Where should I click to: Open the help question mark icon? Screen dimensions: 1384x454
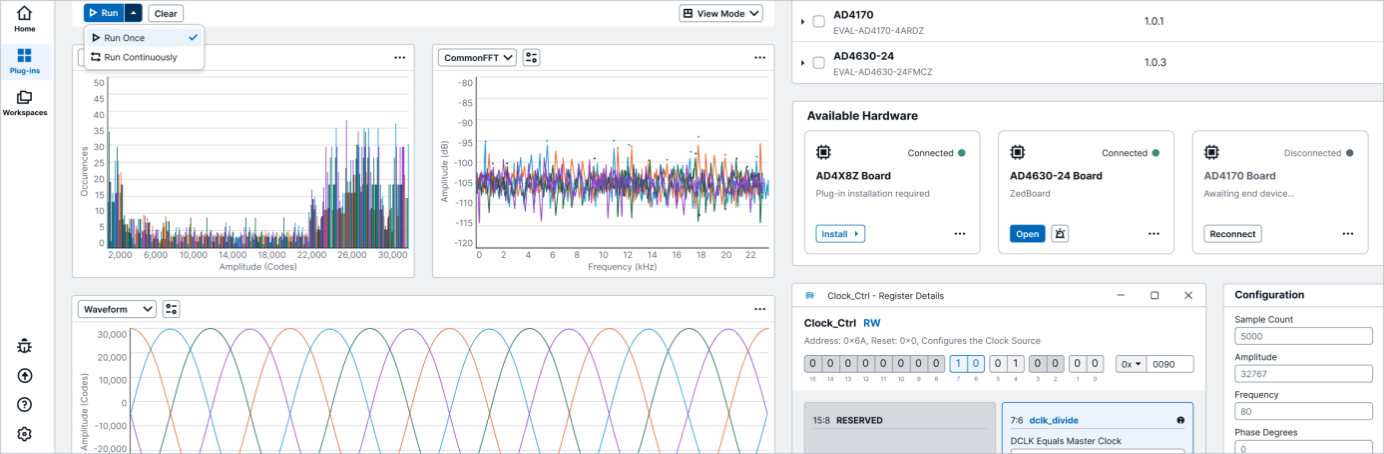[x=25, y=405]
